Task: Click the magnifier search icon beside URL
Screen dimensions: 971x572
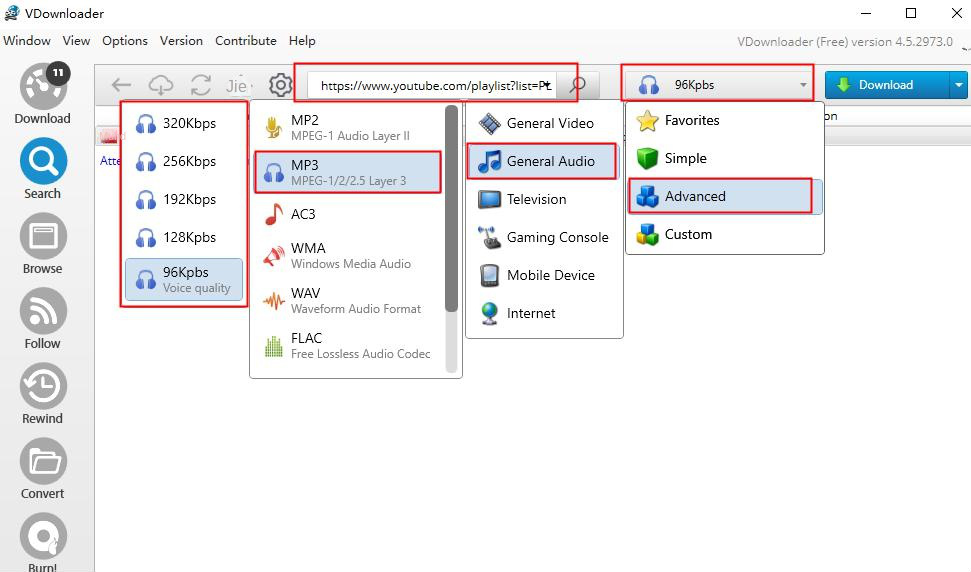Action: pos(578,85)
